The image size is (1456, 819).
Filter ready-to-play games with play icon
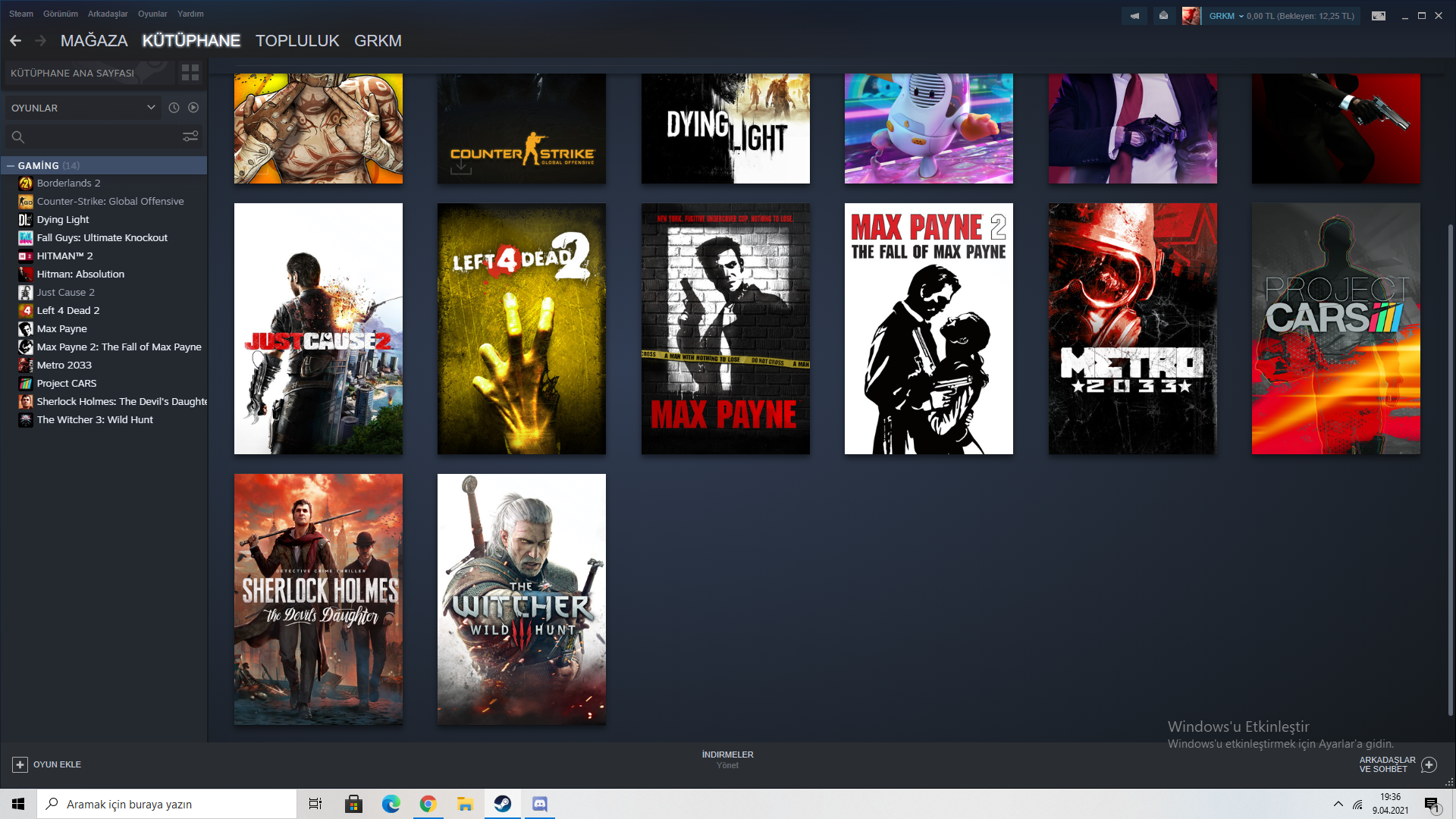point(193,108)
